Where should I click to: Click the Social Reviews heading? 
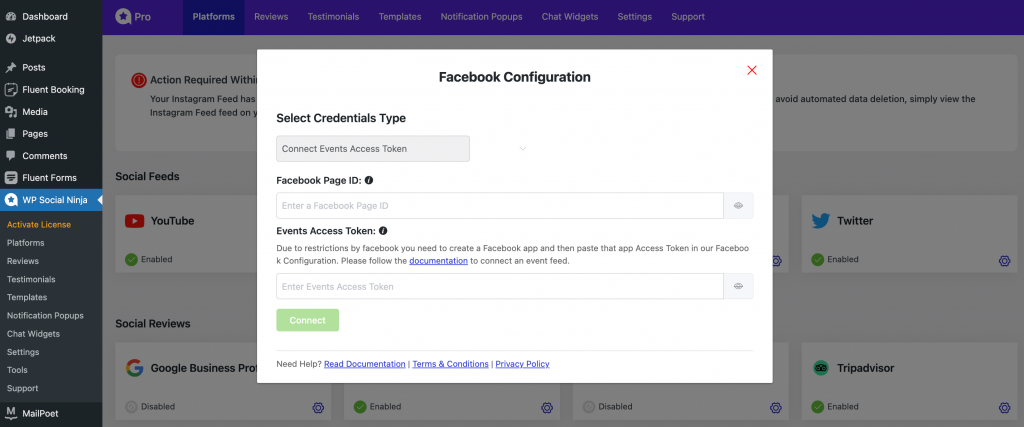[x=153, y=324]
